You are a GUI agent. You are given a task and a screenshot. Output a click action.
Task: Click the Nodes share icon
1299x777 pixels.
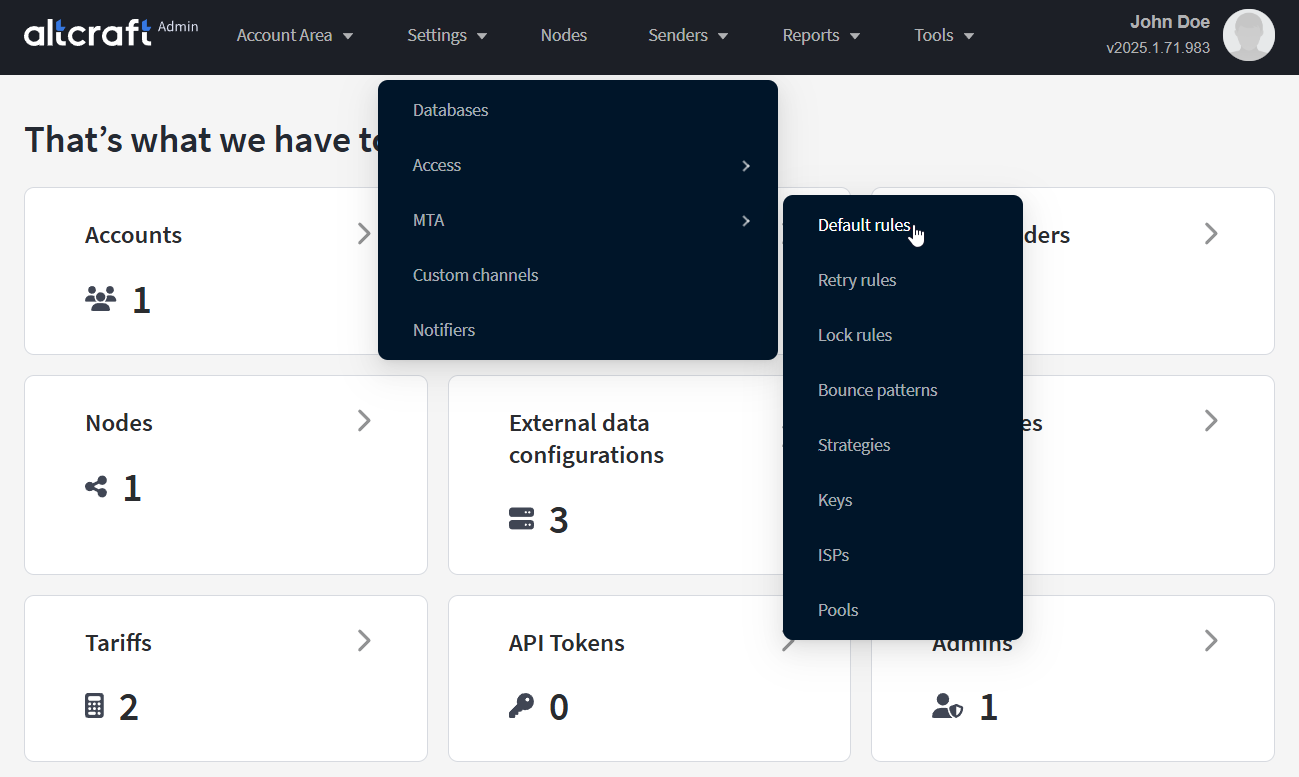[x=96, y=488]
